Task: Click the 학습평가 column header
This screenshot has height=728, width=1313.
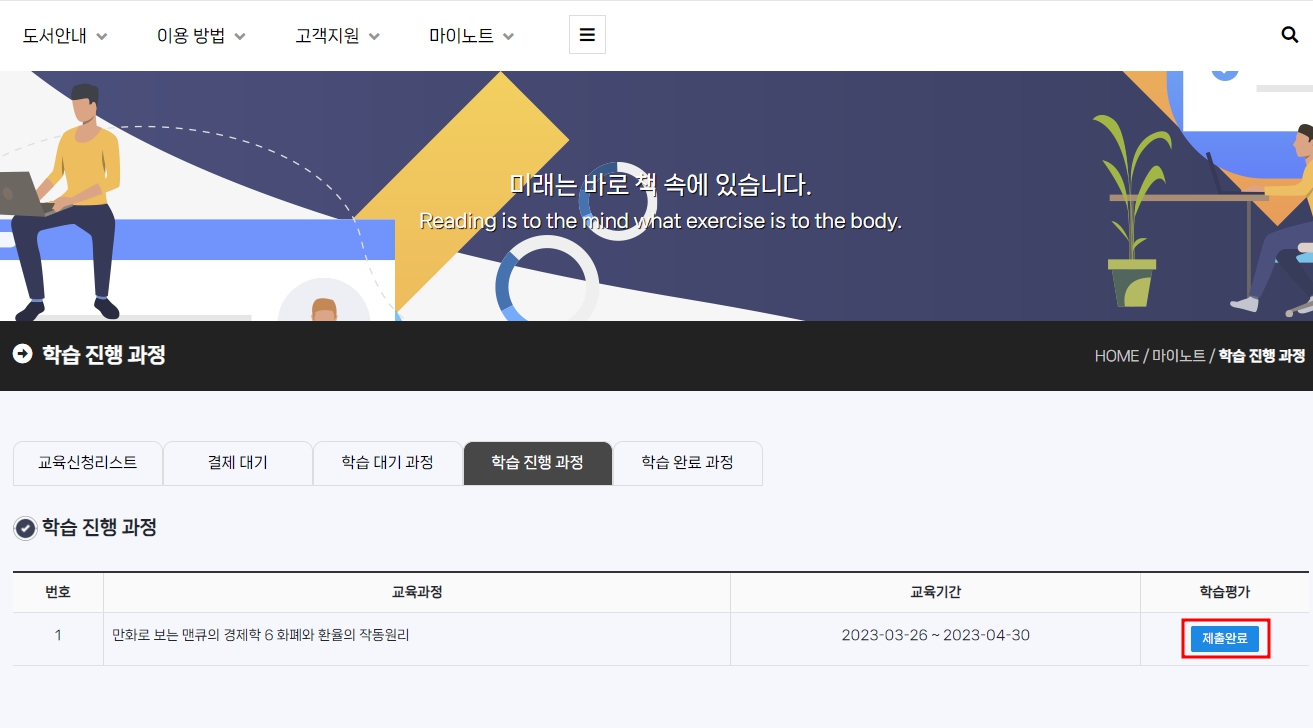Action: click(1224, 592)
